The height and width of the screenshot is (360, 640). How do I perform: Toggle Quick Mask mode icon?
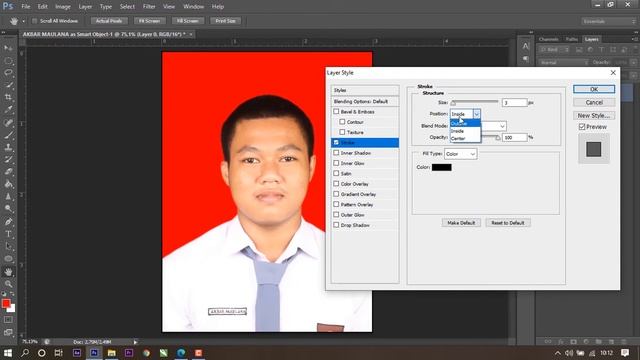8,320
